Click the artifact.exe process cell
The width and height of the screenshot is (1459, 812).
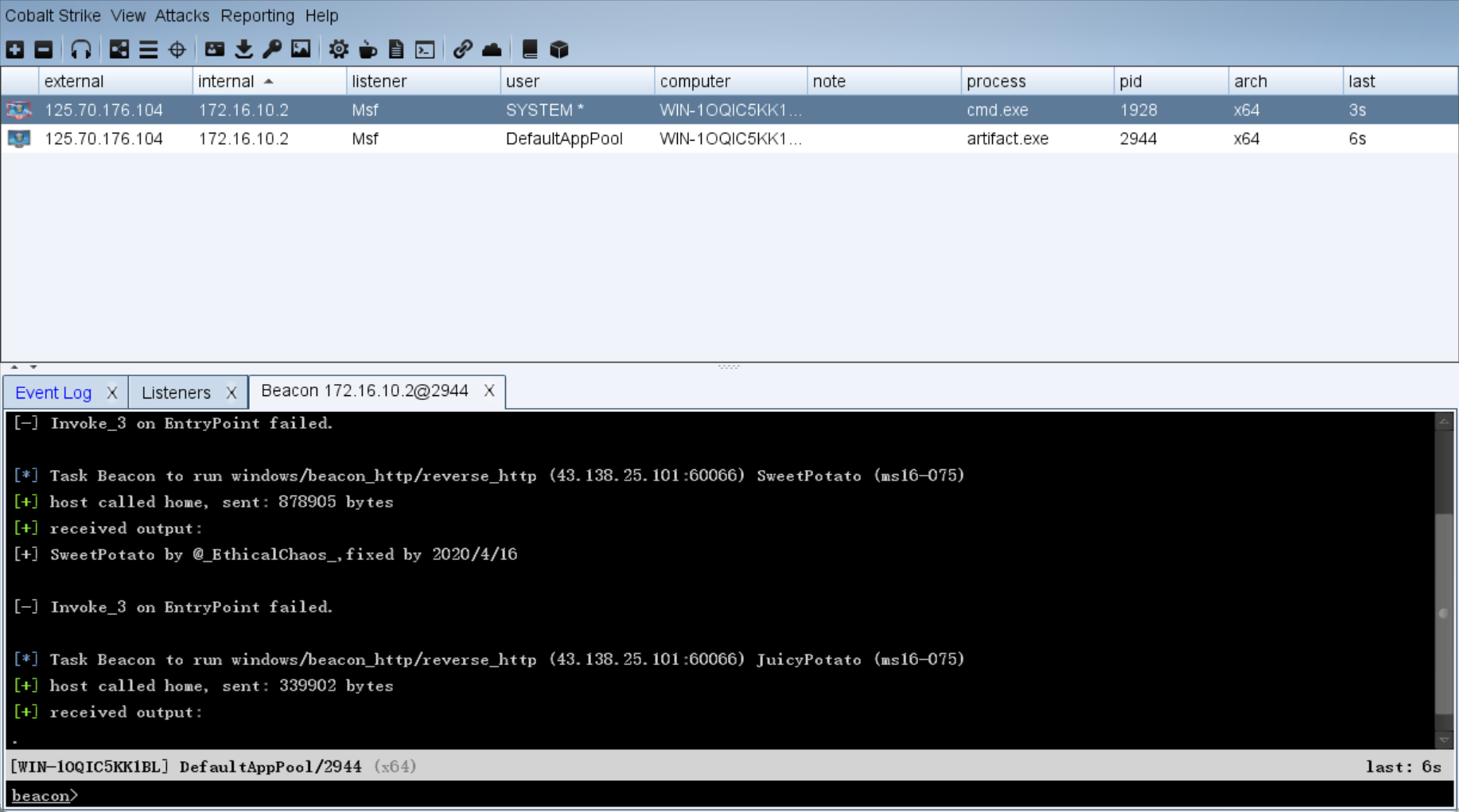tap(1037, 138)
